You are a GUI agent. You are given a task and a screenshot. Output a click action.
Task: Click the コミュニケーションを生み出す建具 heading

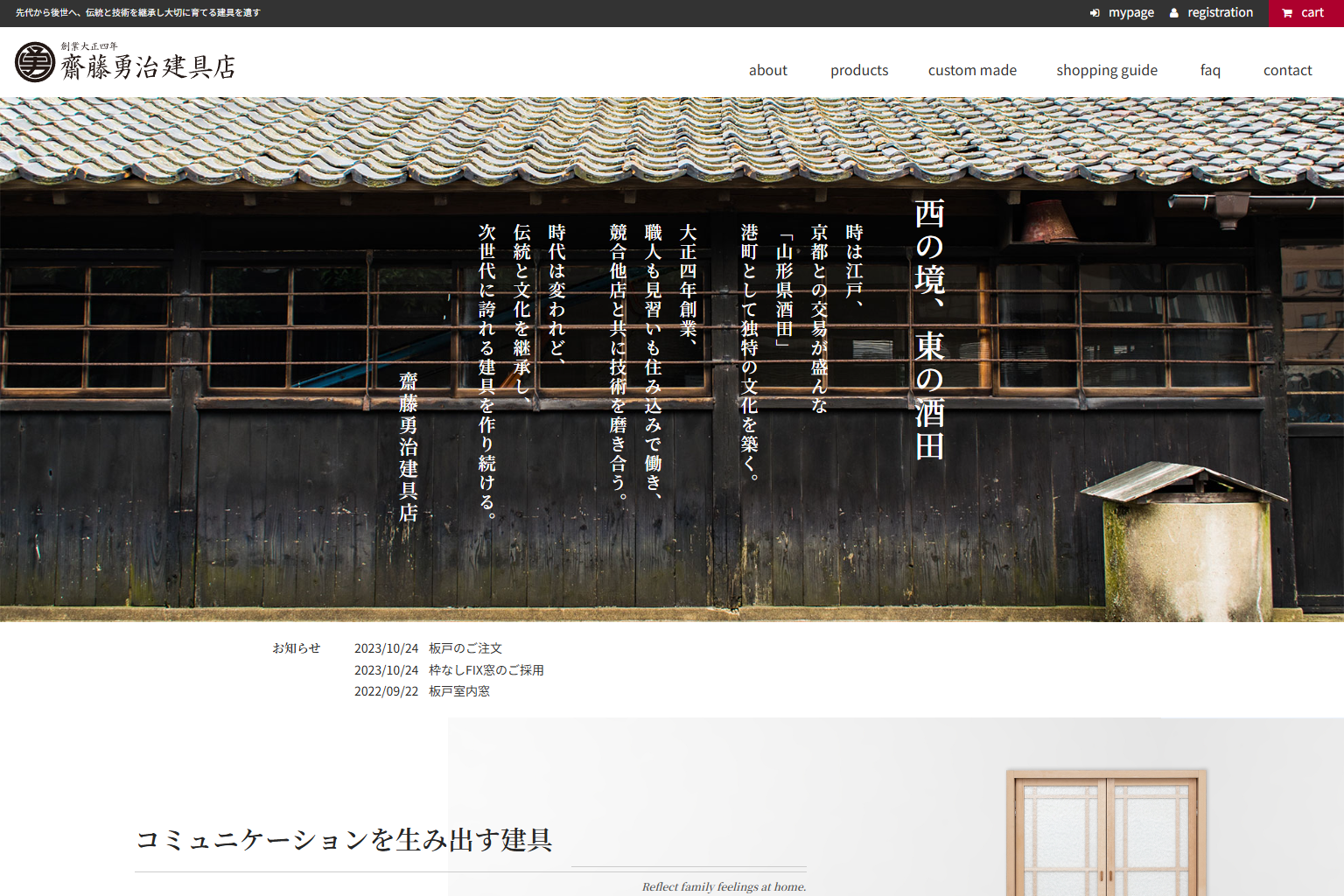(344, 840)
